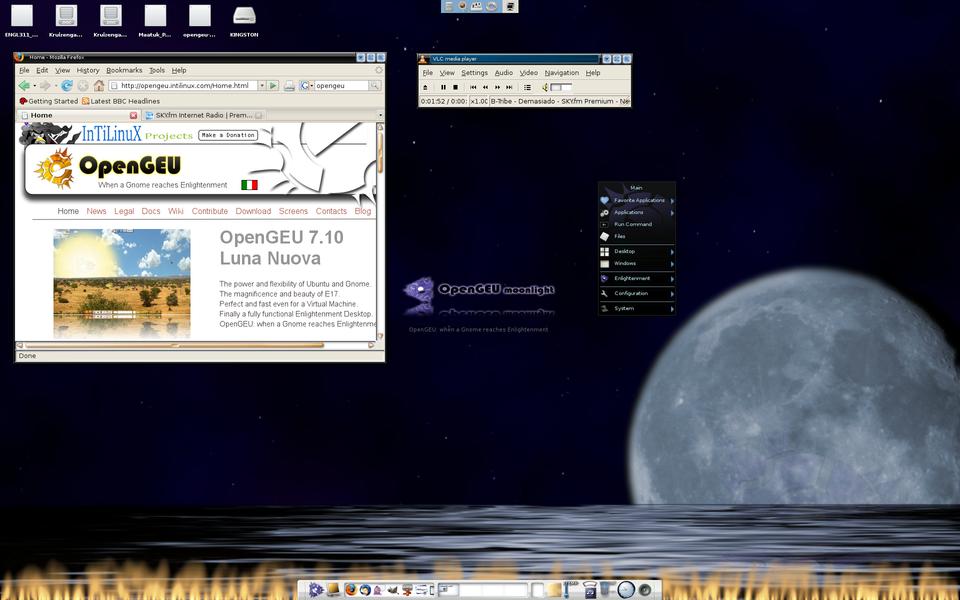Open the URL bar history dropdown
Screen dimensions: 960x600
point(261,86)
